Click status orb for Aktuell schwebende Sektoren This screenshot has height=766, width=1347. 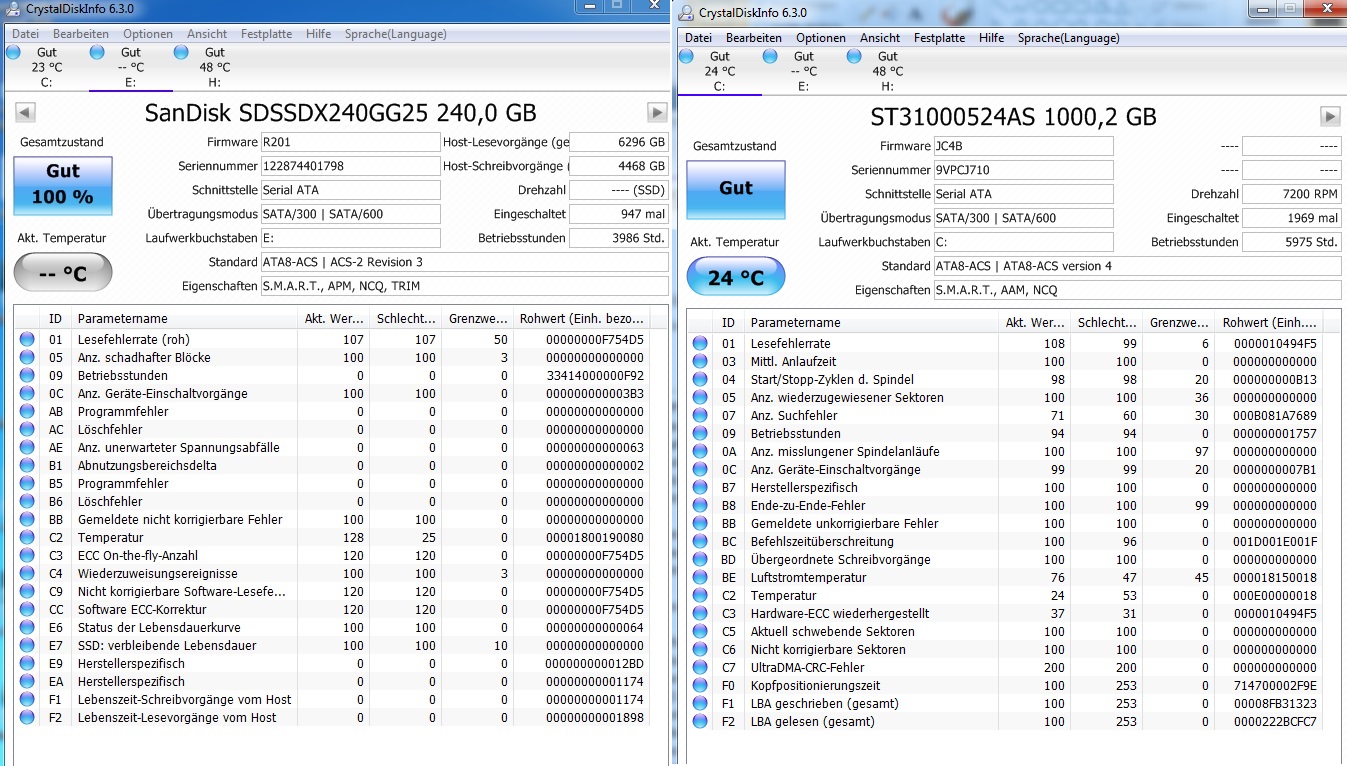[x=700, y=632]
